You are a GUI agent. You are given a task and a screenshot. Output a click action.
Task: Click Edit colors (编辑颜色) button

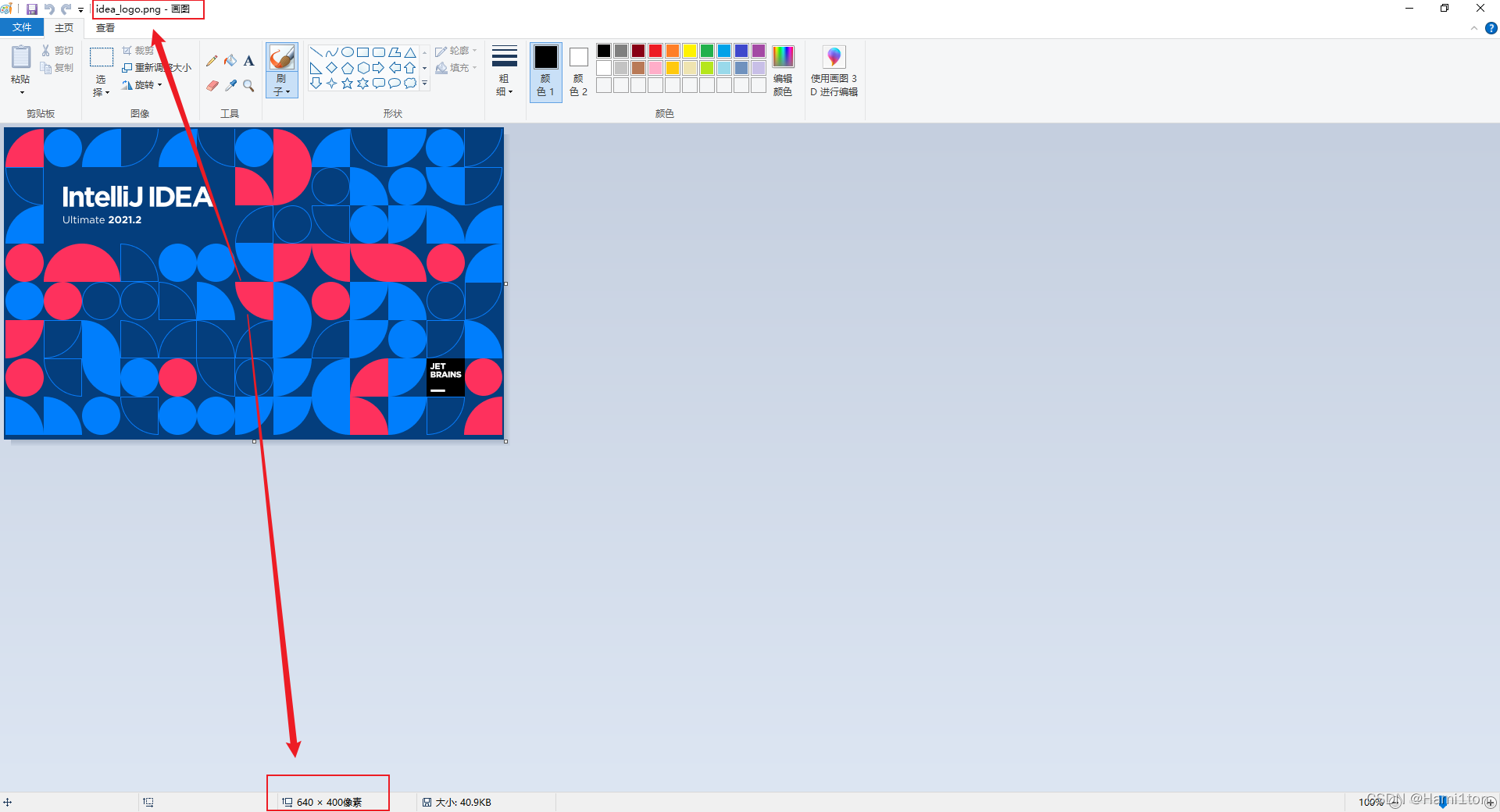tap(783, 71)
